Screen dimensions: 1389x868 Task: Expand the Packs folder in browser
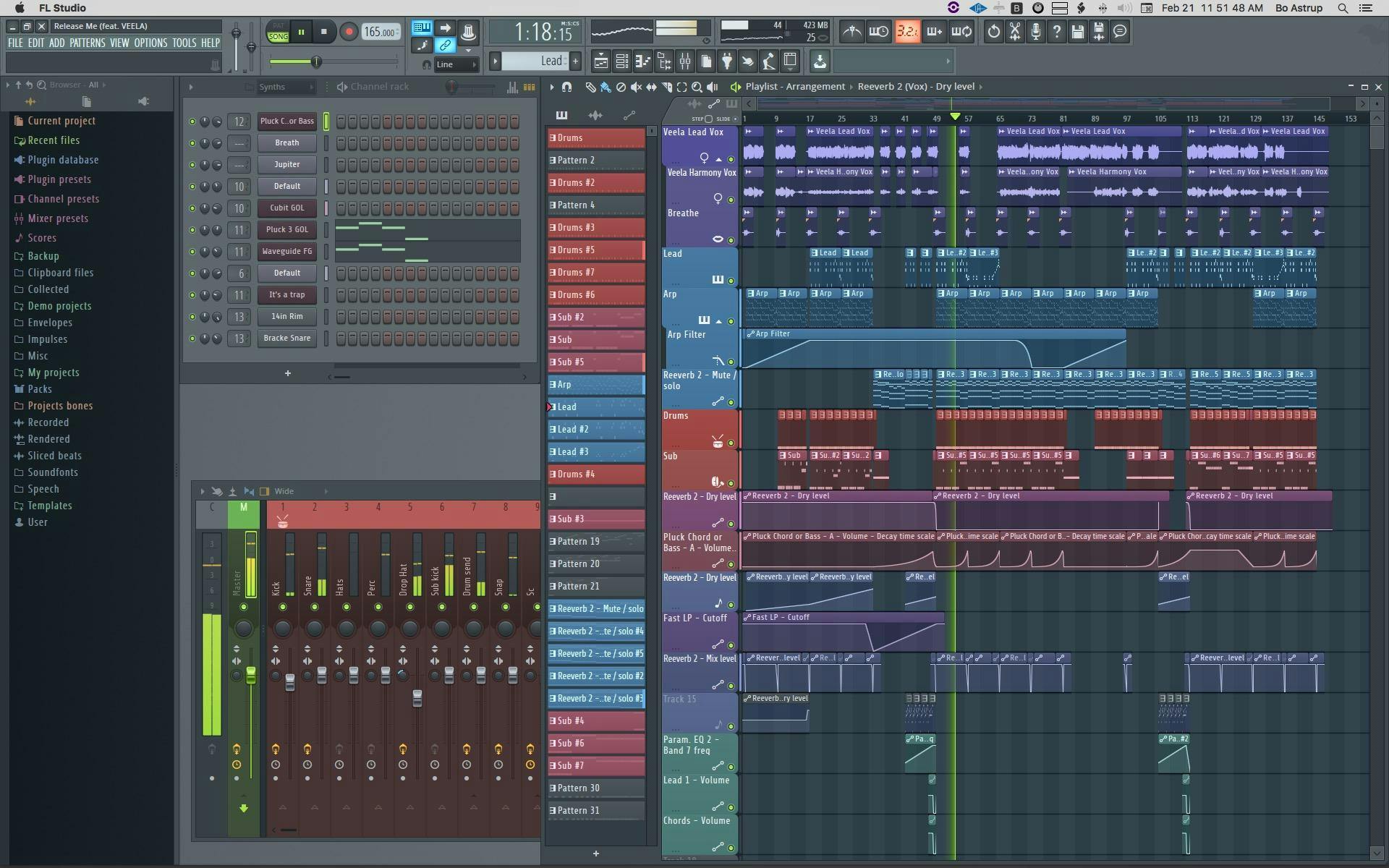click(39, 389)
